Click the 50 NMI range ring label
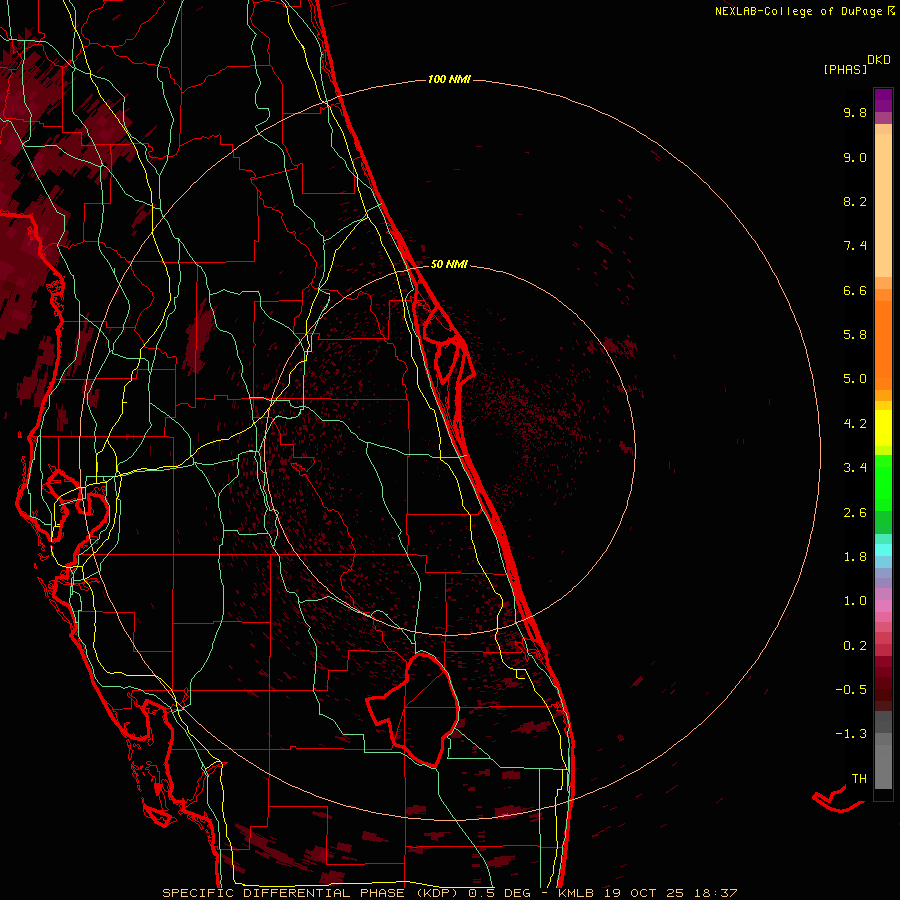This screenshot has height=900, width=900. 450,265
